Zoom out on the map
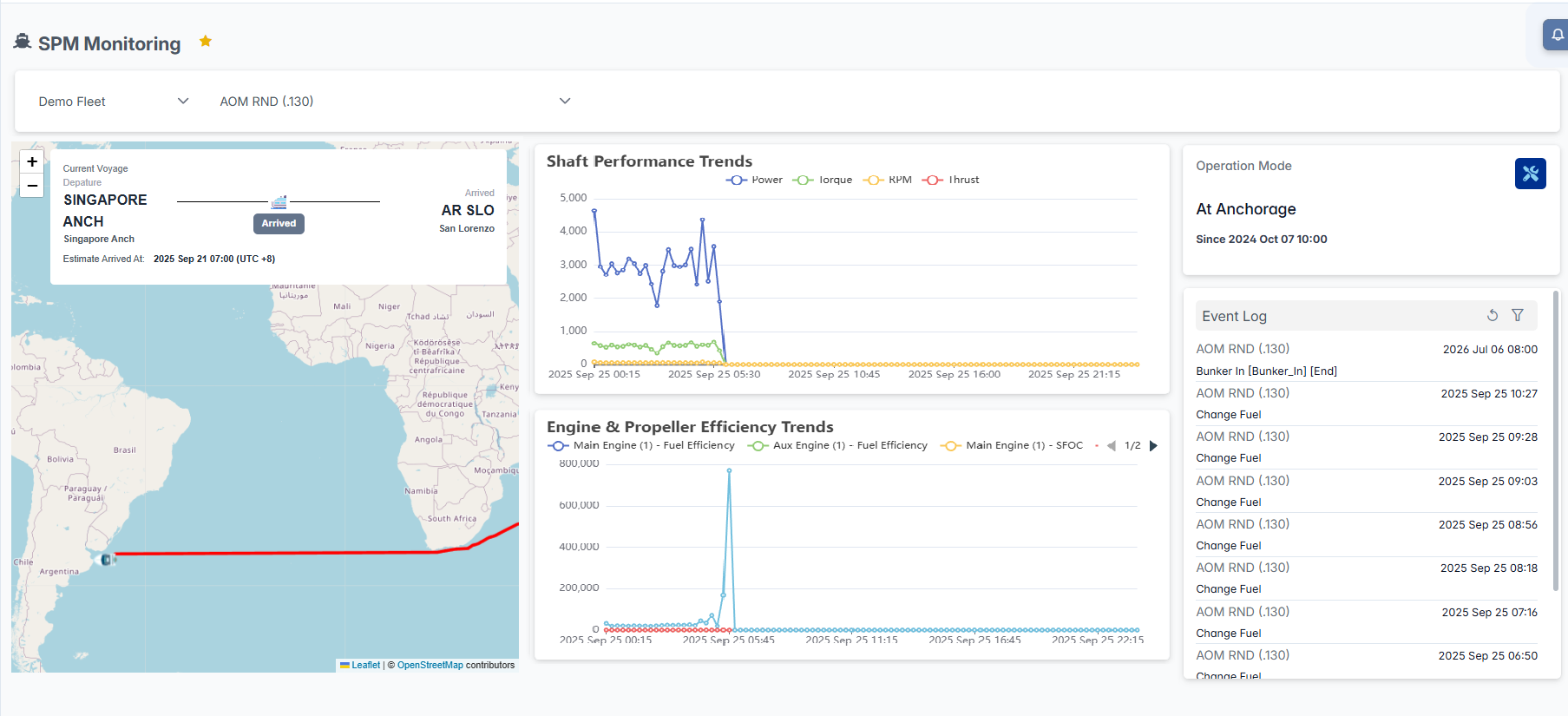Viewport: 1568px width, 716px height. click(32, 185)
